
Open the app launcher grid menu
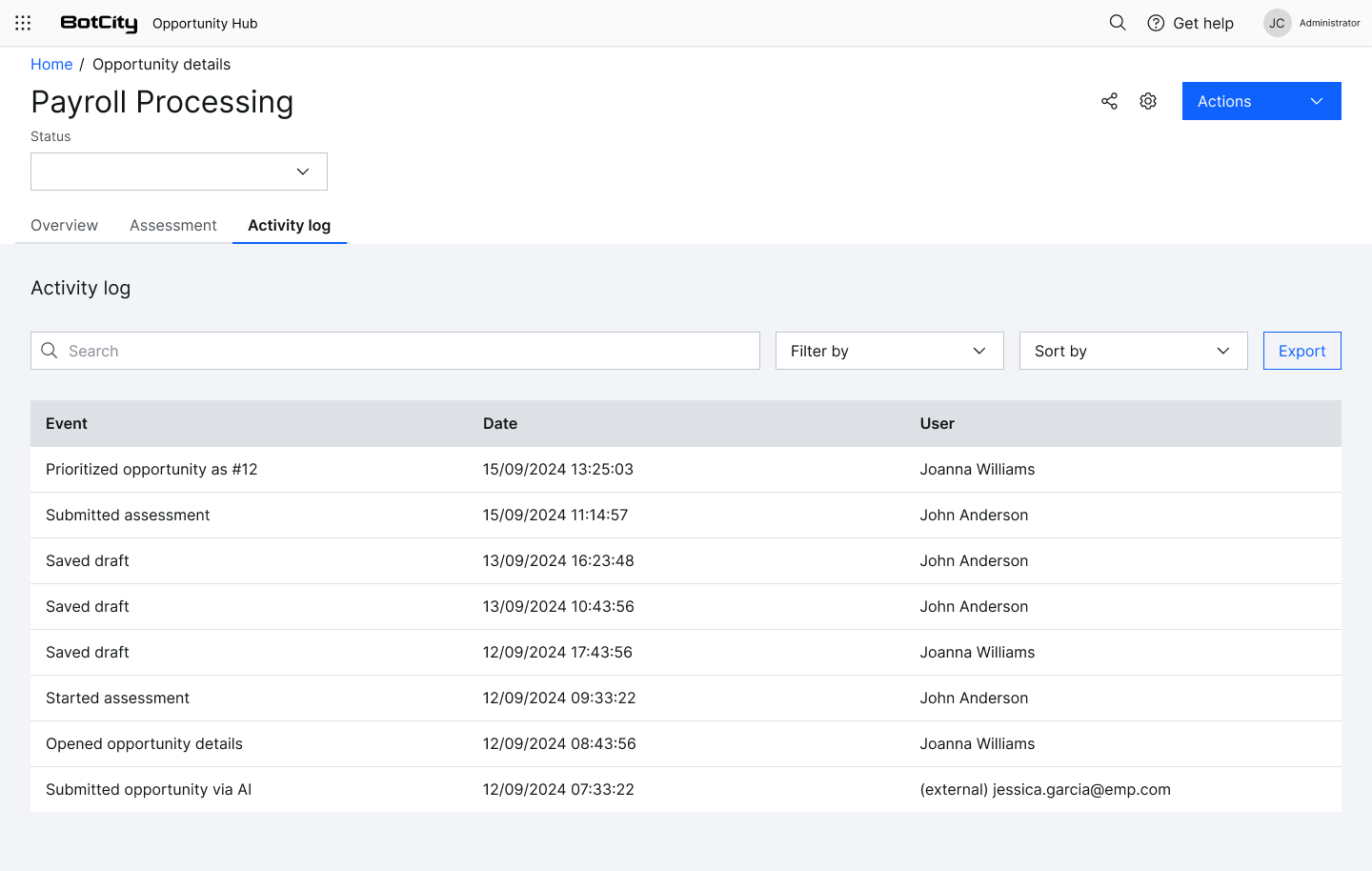pyautogui.click(x=23, y=23)
